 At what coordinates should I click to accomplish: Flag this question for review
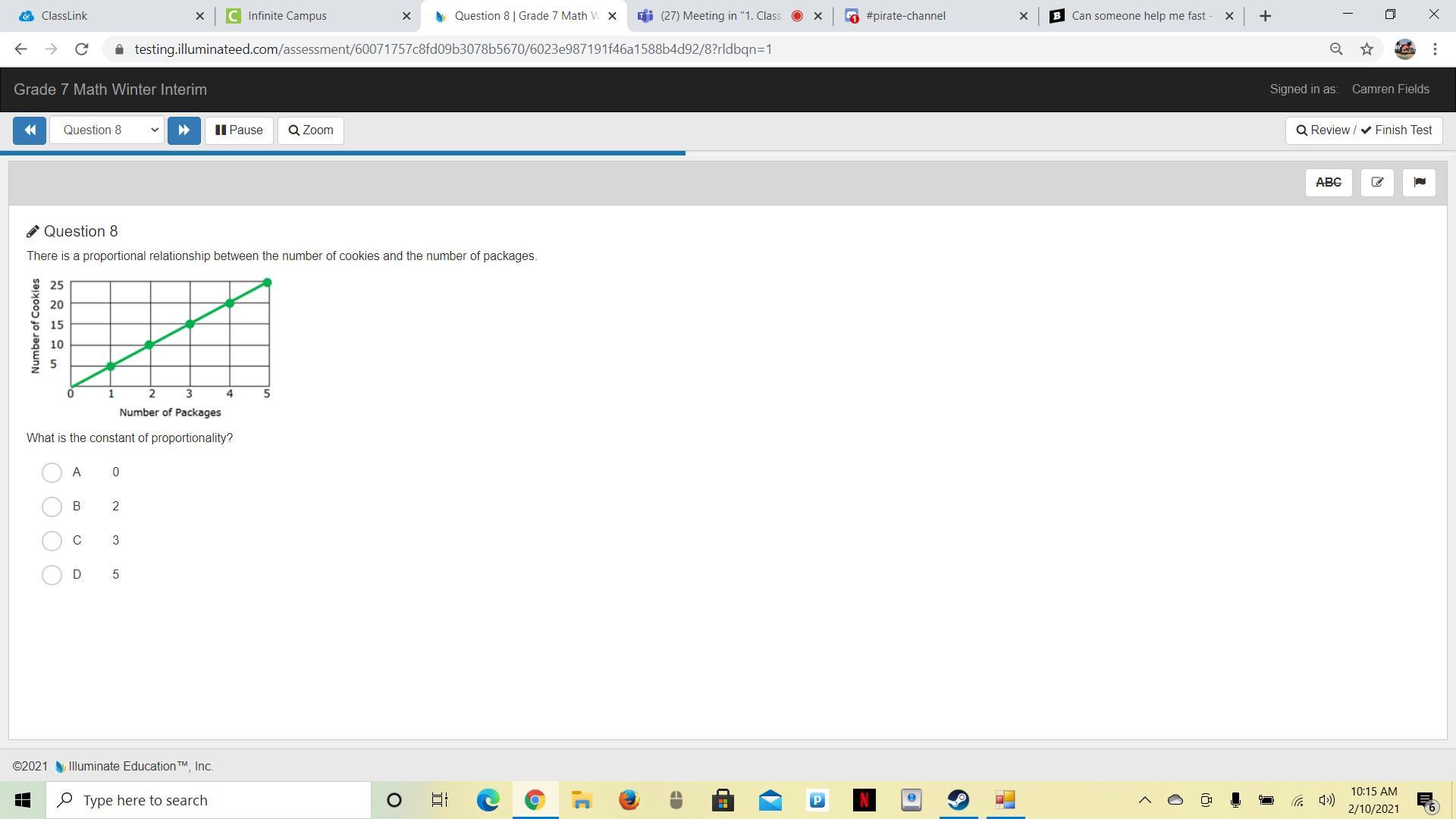[x=1419, y=183]
